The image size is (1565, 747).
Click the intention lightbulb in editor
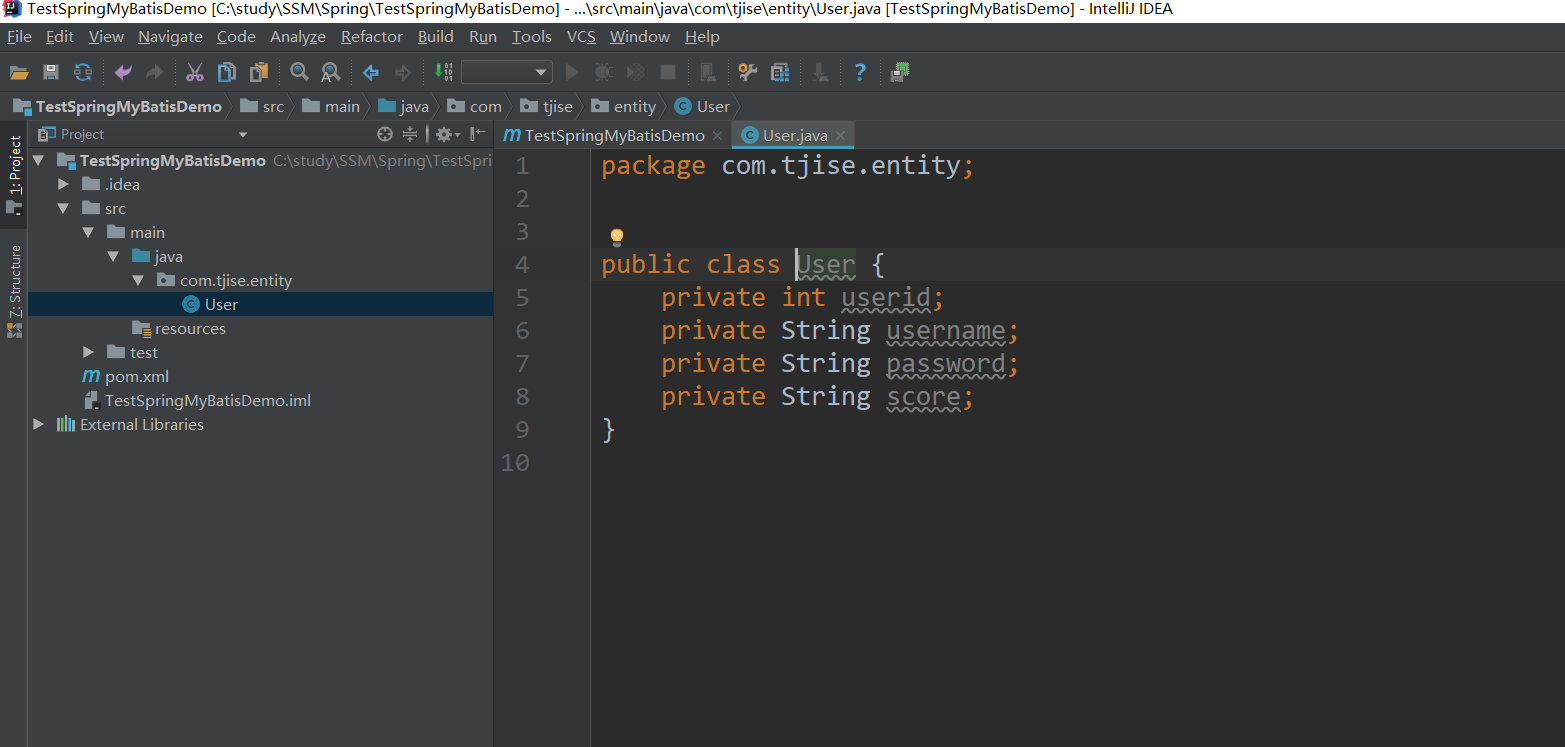point(617,236)
